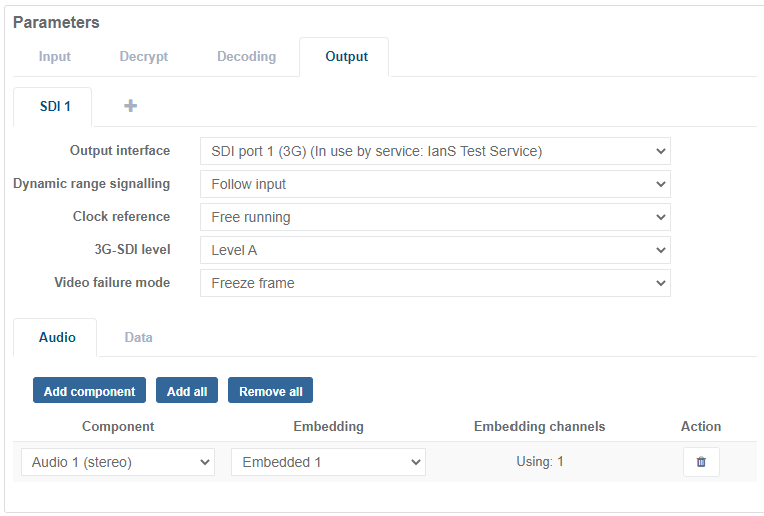Expand the Video failure mode dropdown
The height and width of the screenshot is (516, 764).
435,283
